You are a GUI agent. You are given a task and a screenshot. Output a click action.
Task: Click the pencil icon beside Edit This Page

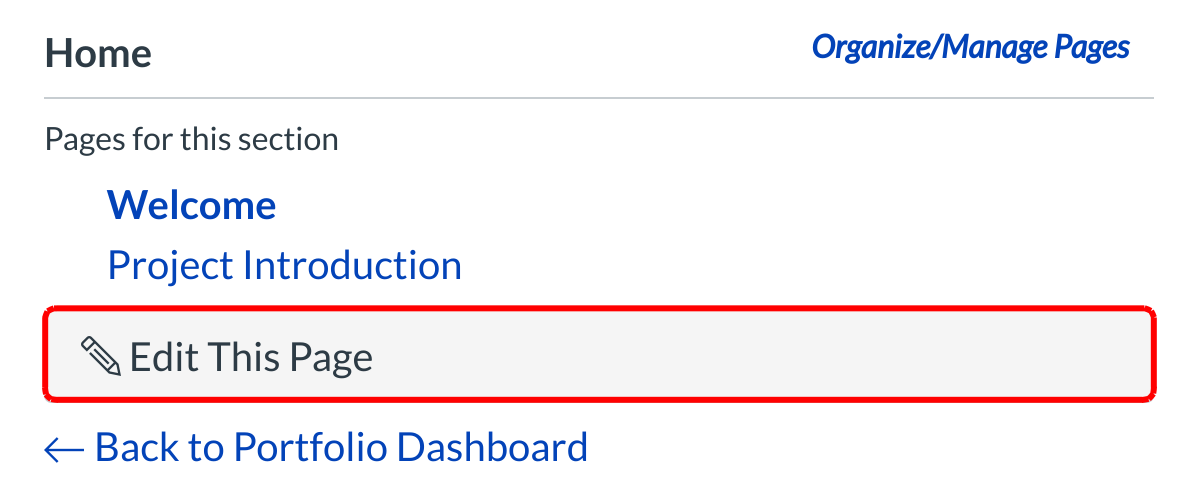(100, 357)
